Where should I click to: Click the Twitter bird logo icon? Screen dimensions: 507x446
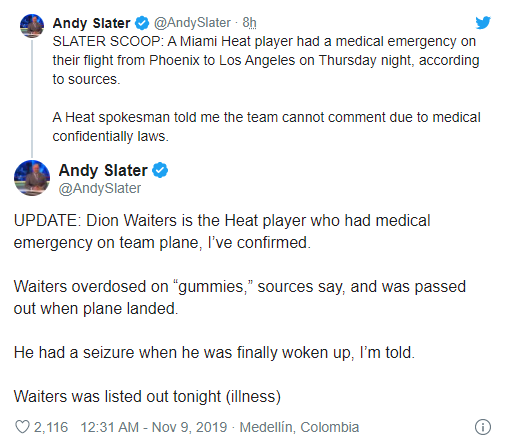point(483,23)
